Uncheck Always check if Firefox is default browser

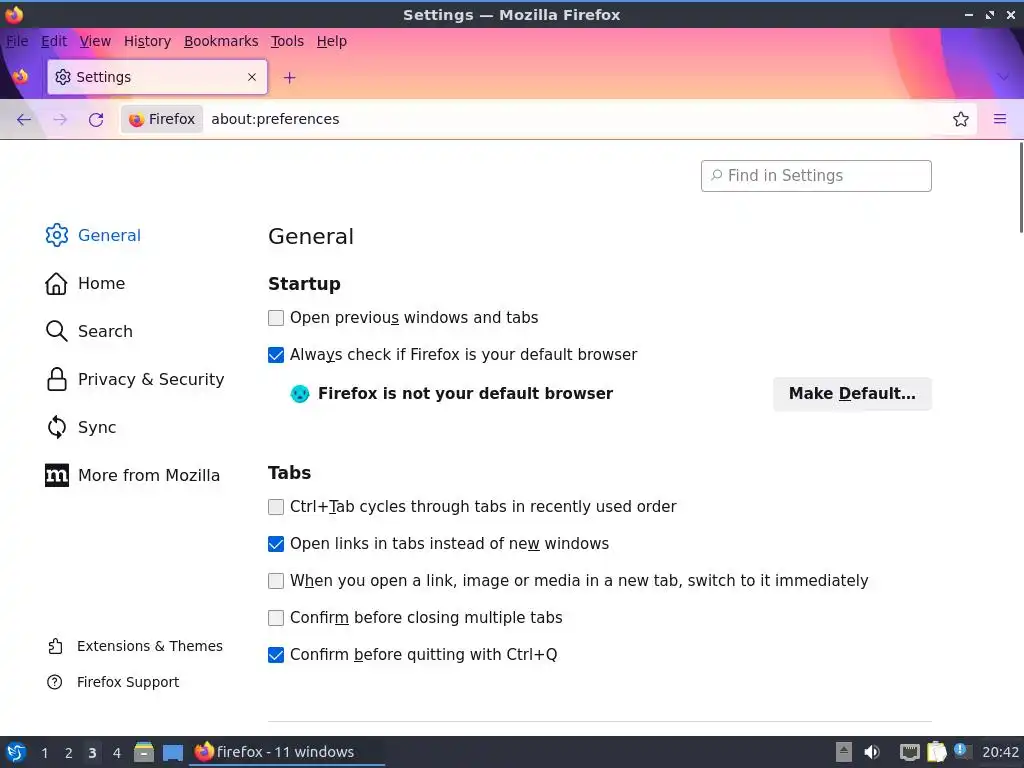pos(276,355)
